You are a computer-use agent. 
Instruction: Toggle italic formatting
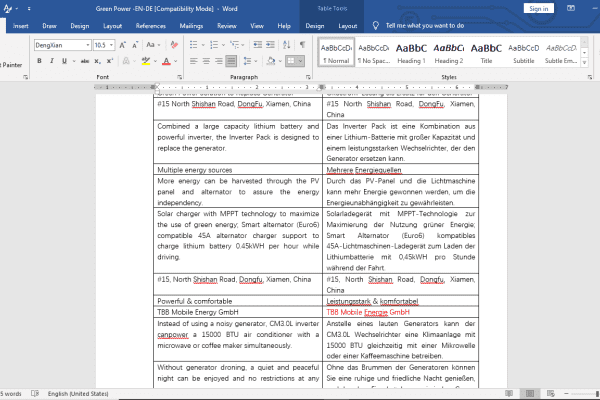52,61
